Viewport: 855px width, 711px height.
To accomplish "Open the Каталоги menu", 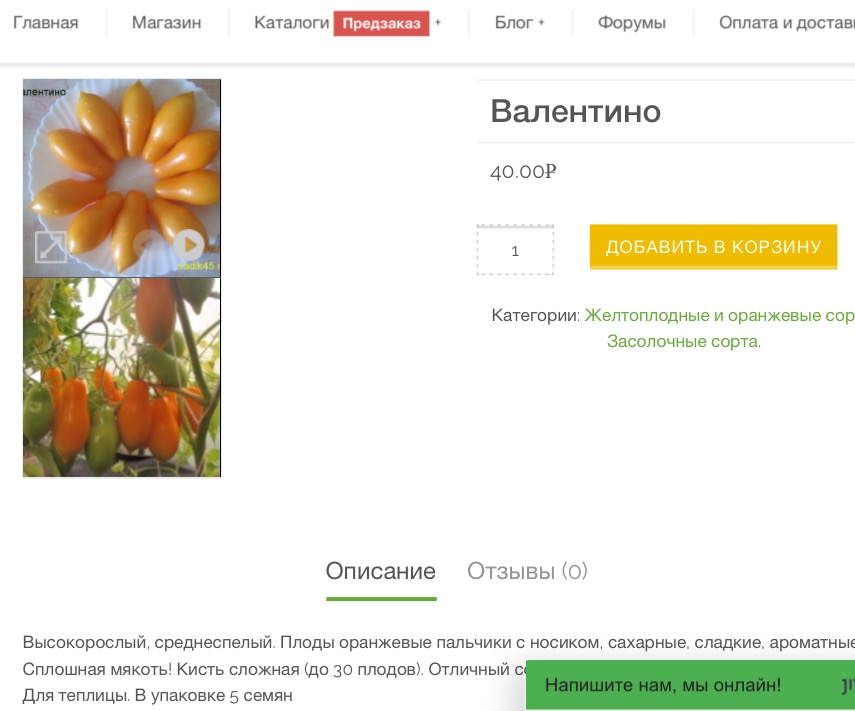I will click(x=291, y=23).
